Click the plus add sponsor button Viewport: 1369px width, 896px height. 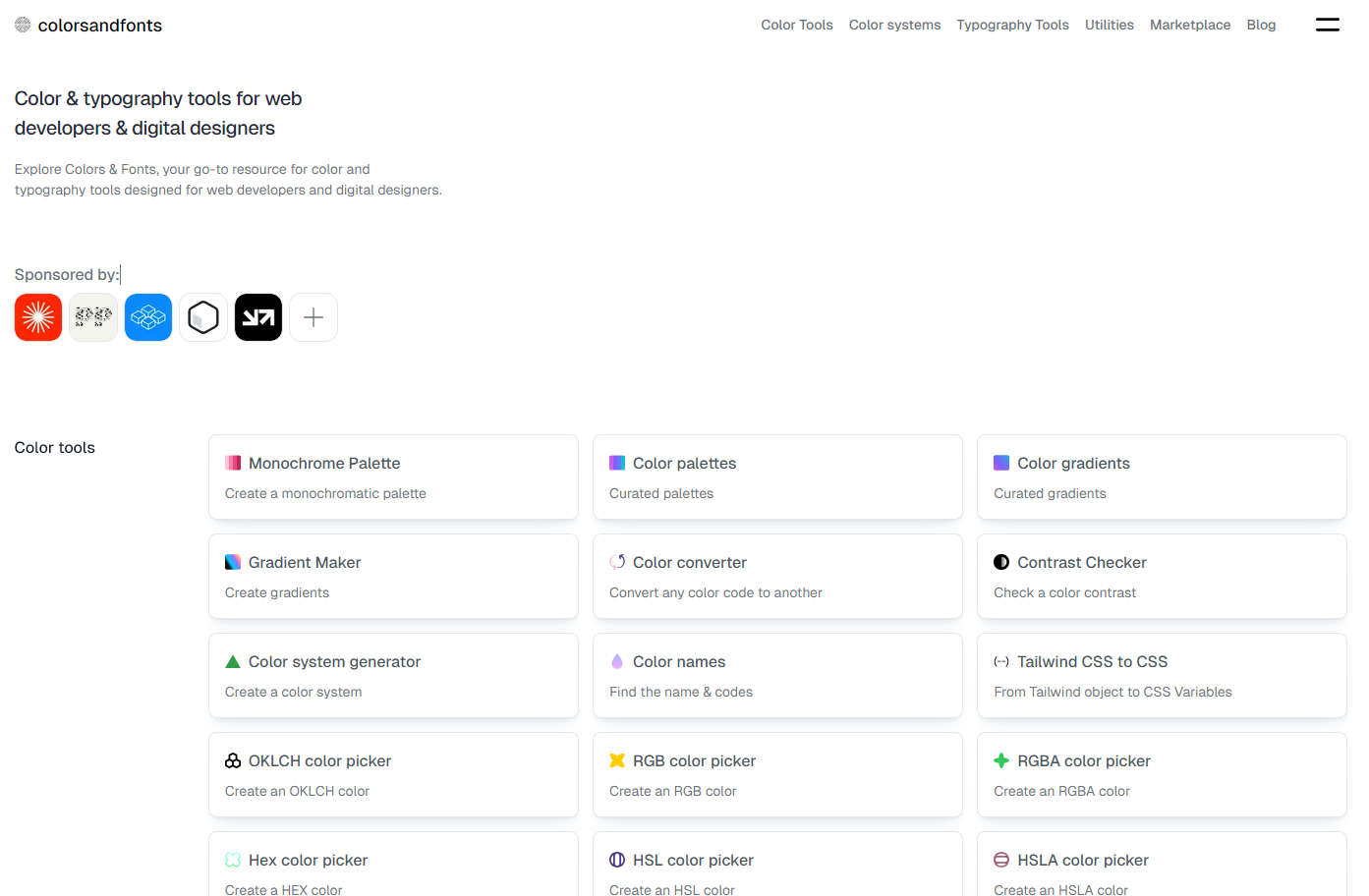coord(314,317)
